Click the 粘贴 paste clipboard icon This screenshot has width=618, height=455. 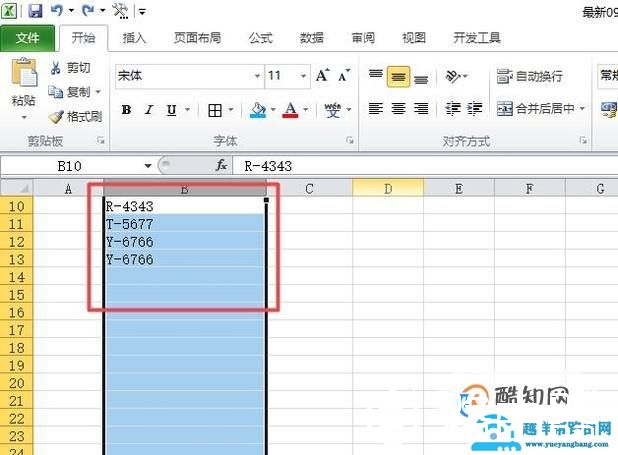click(x=24, y=72)
